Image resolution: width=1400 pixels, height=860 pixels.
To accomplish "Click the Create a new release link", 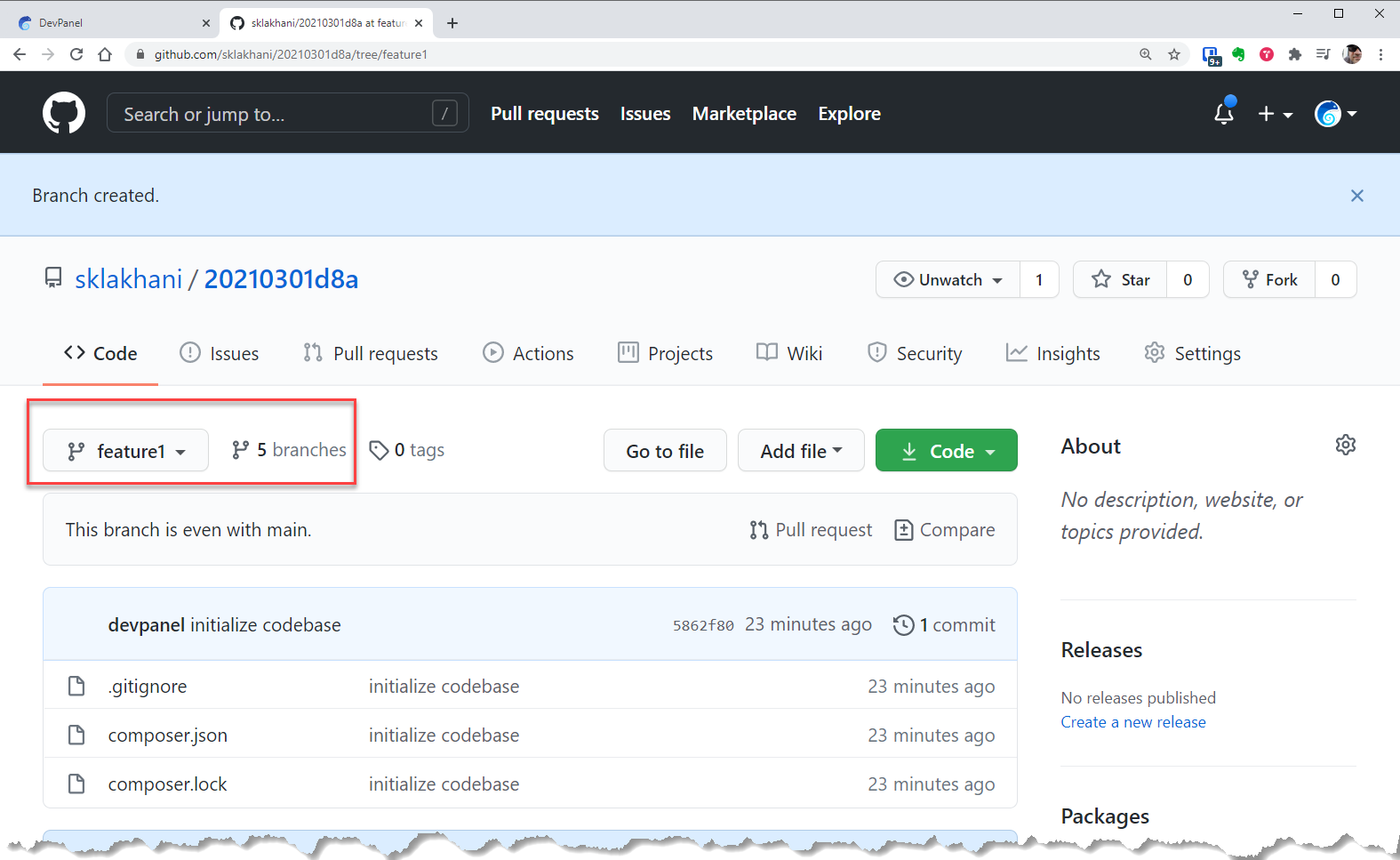I will click(x=1132, y=722).
